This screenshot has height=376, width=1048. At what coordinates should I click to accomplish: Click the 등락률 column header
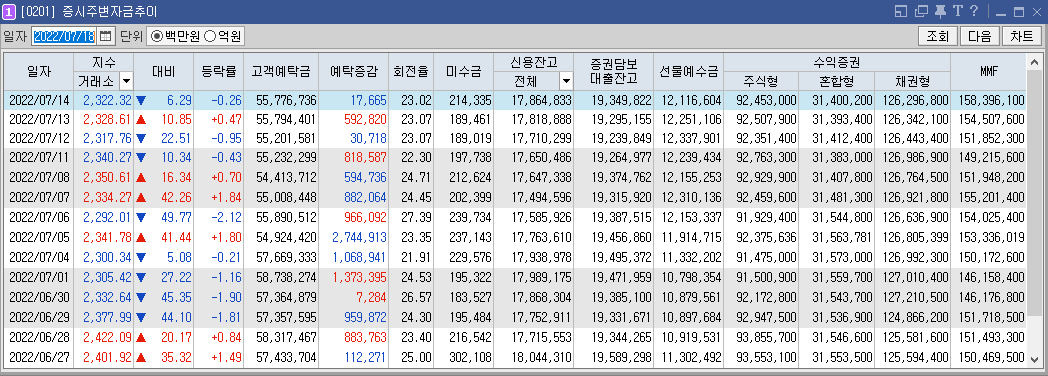[219, 72]
